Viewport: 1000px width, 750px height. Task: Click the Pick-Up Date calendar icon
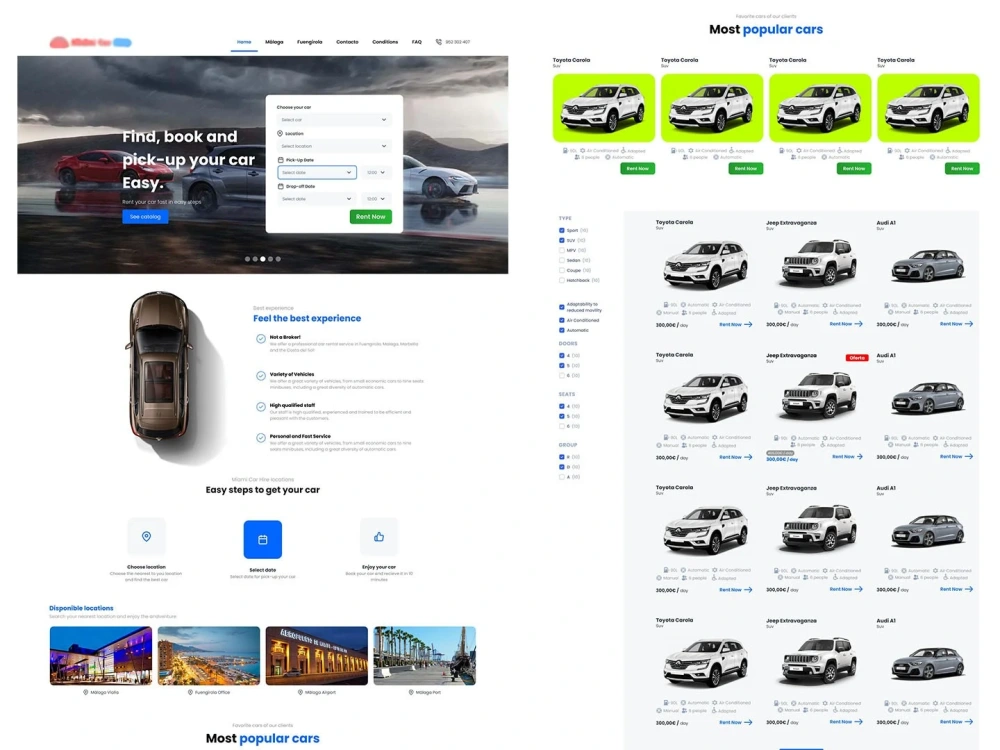click(x=281, y=160)
